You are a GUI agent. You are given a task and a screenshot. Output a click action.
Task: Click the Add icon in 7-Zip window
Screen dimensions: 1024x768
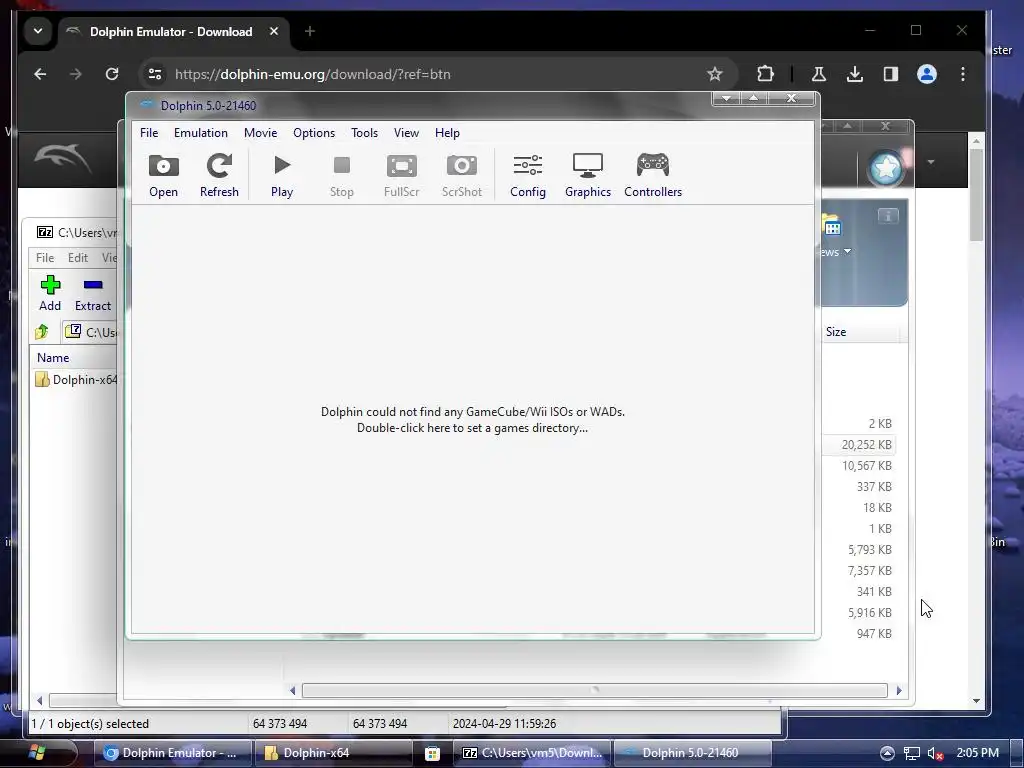pos(50,293)
